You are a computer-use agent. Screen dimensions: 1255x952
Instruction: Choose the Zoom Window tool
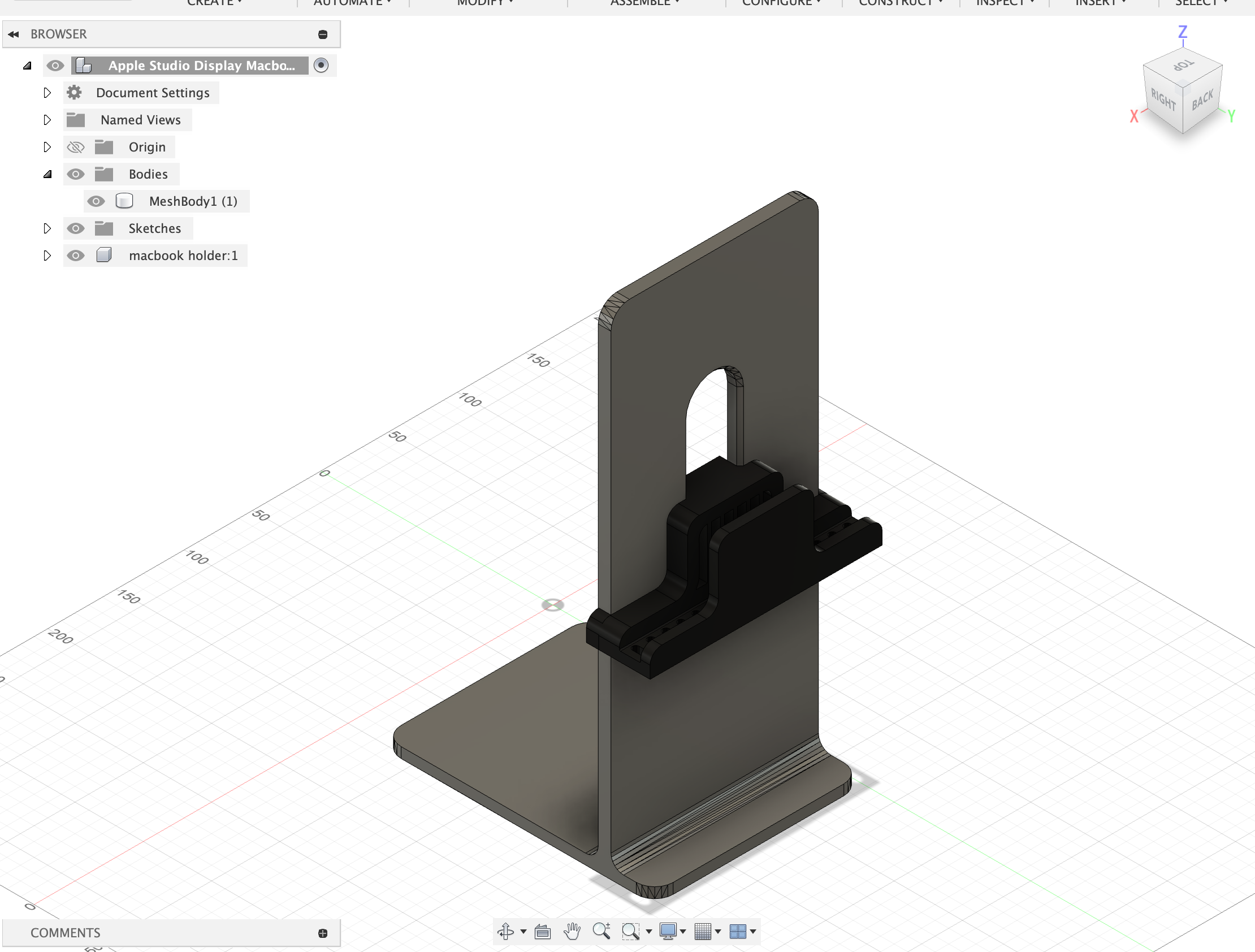pos(630,931)
